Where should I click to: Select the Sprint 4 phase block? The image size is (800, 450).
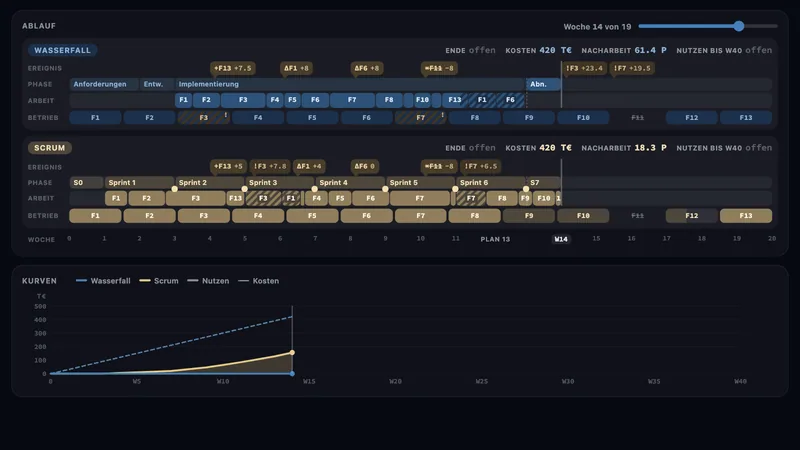click(350, 183)
